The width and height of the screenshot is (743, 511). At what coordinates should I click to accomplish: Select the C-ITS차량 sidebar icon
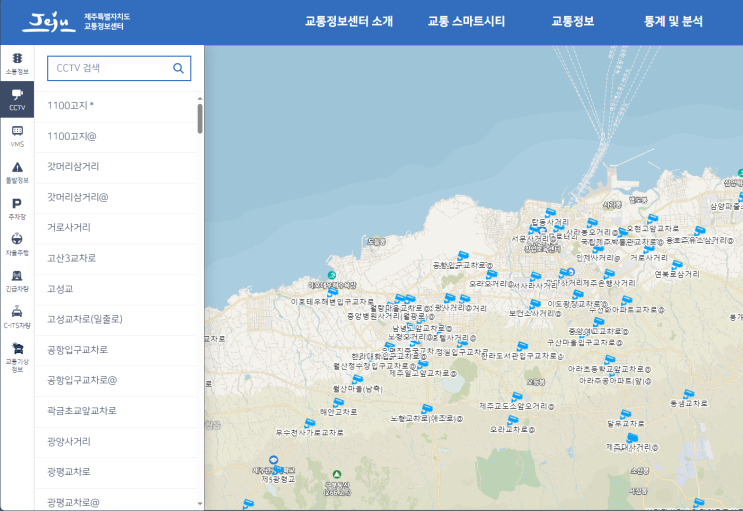pyautogui.click(x=17, y=316)
